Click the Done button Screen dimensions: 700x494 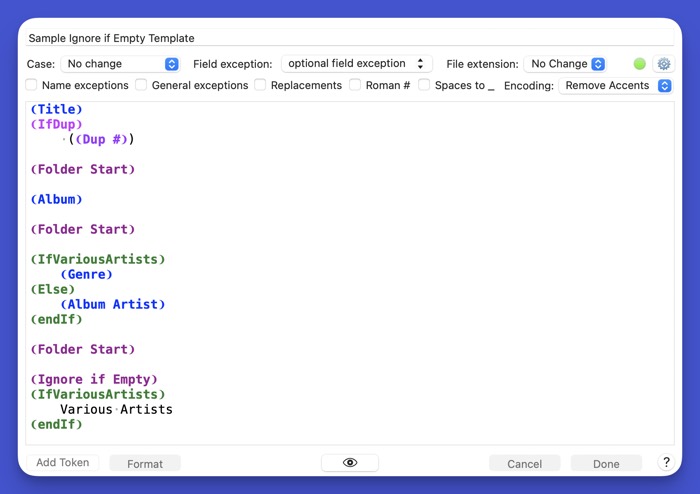click(606, 464)
